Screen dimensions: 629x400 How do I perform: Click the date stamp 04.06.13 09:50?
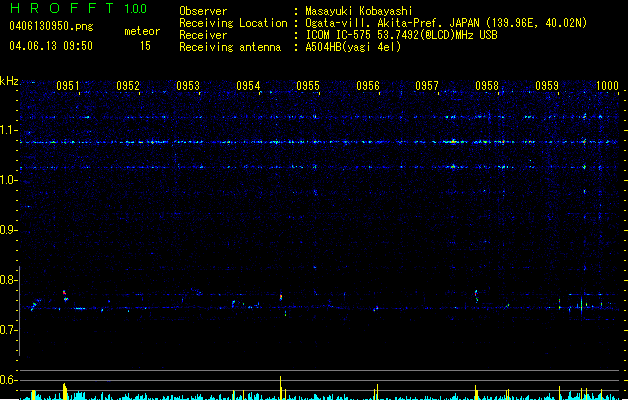click(51, 46)
